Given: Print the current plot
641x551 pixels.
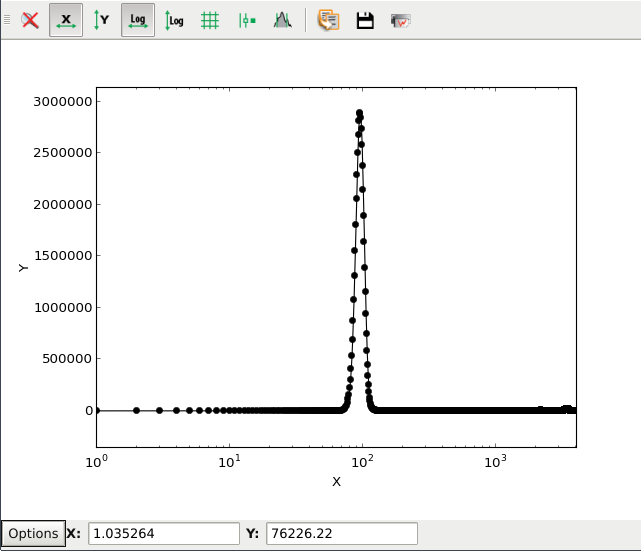Looking at the screenshot, I should [401, 20].
